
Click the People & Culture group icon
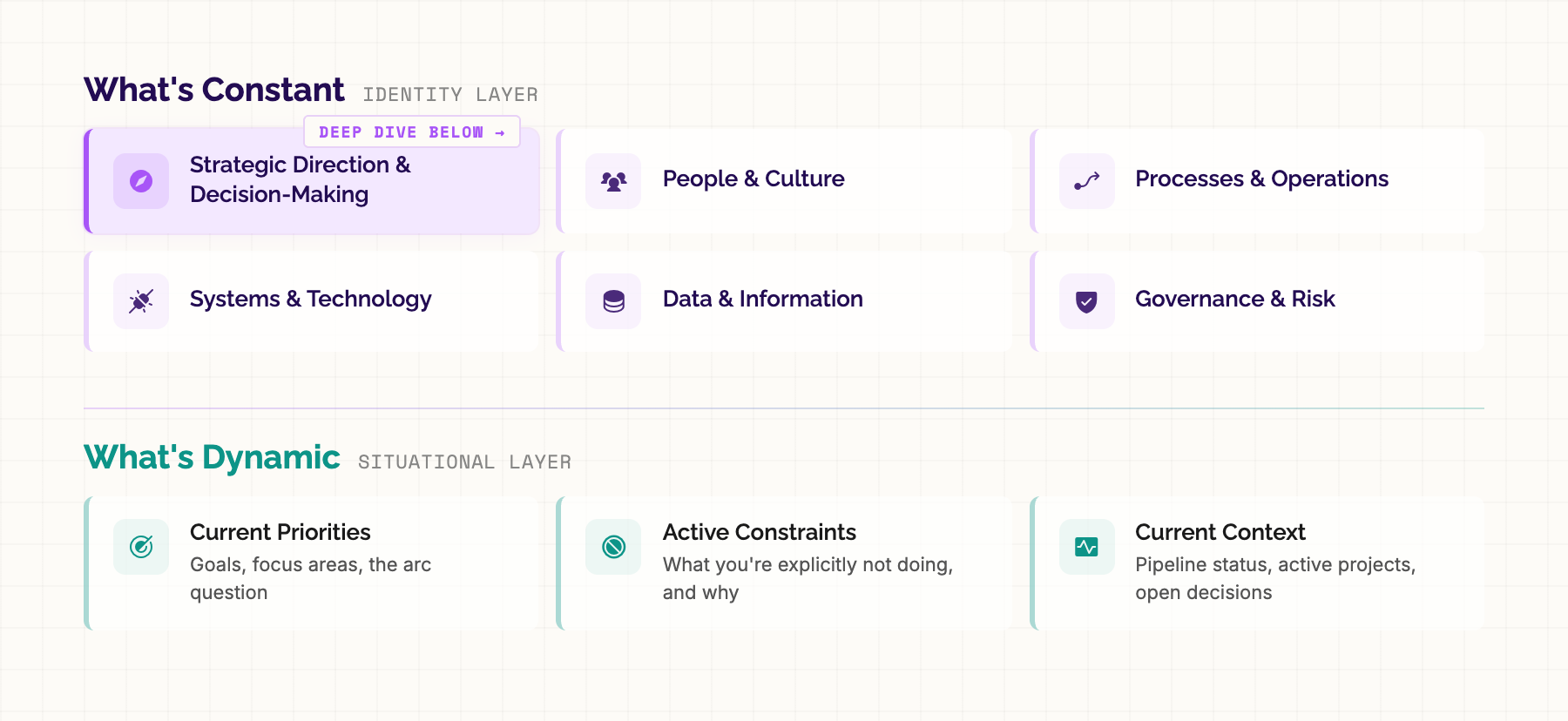pos(613,181)
